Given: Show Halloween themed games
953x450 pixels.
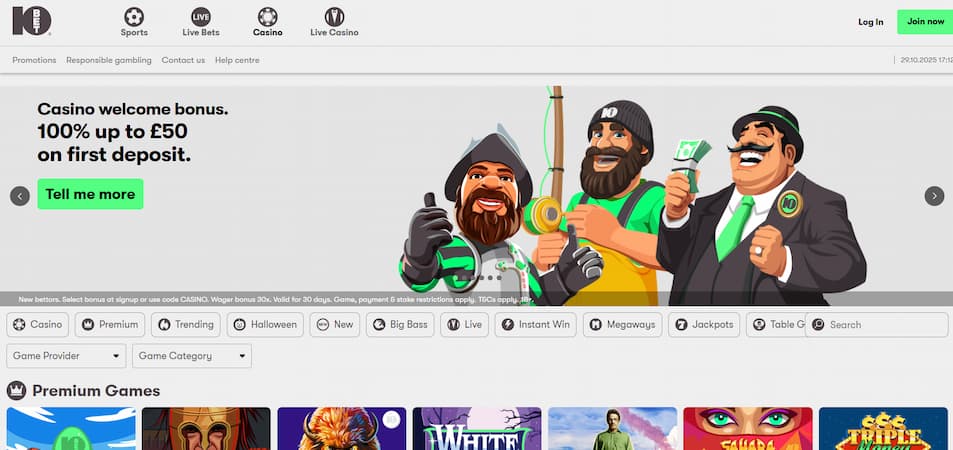Looking at the screenshot, I should (264, 325).
